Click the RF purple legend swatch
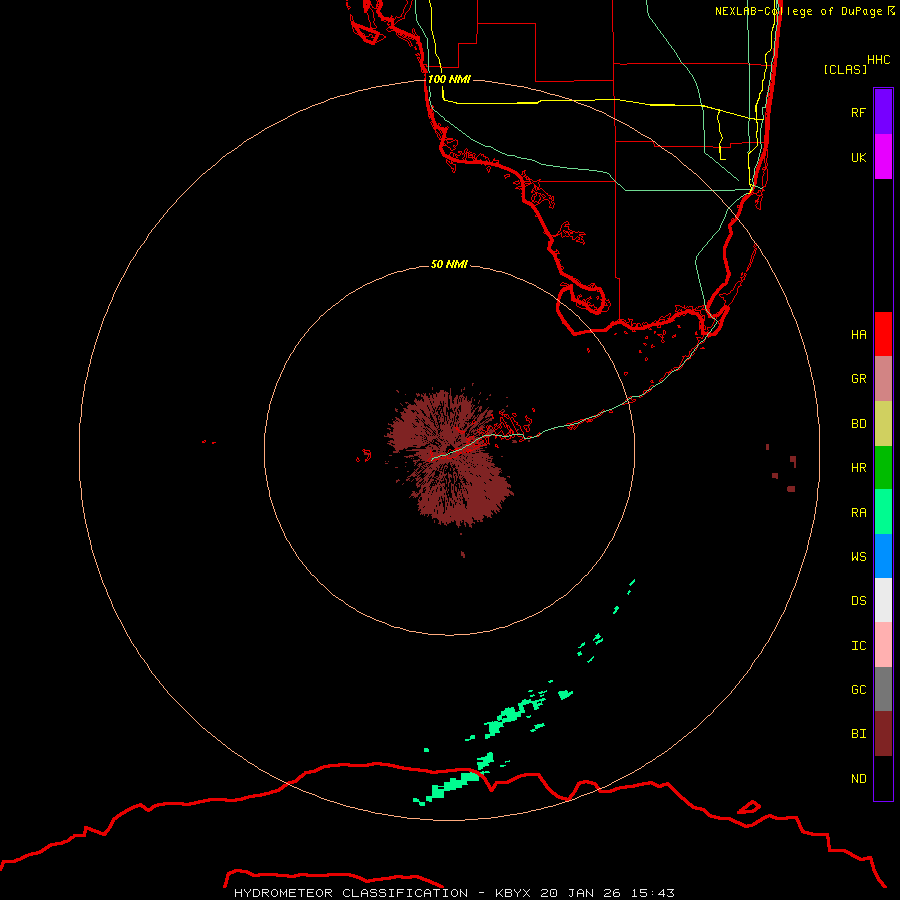Viewport: 900px width, 900px height. pyautogui.click(x=883, y=112)
